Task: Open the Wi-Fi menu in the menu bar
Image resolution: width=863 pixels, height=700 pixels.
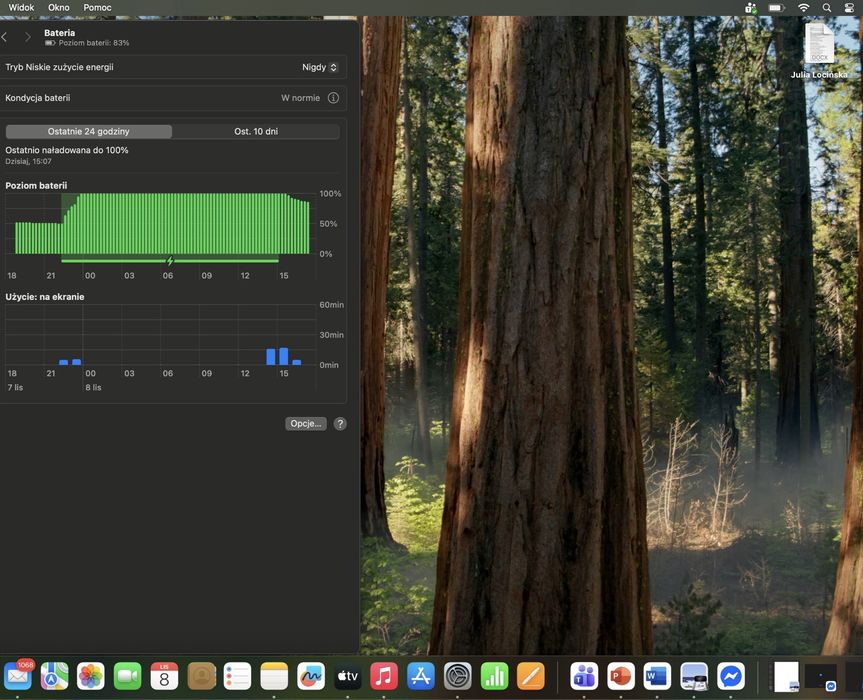Action: (x=804, y=8)
